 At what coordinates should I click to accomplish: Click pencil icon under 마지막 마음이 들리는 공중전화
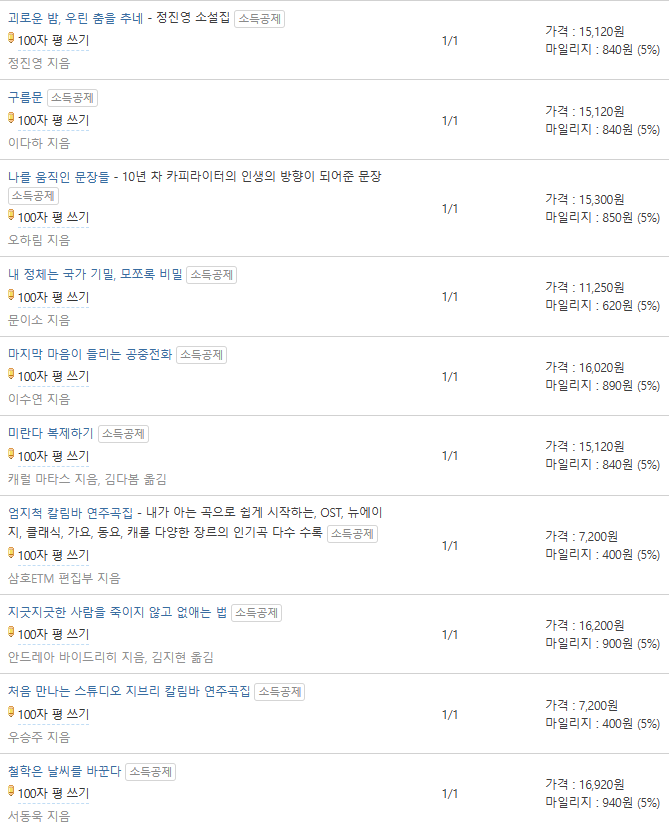click(11, 374)
